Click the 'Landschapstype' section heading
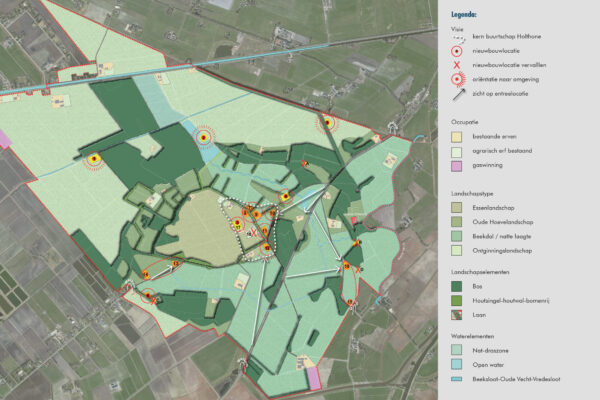The image size is (600, 400). (x=472, y=194)
